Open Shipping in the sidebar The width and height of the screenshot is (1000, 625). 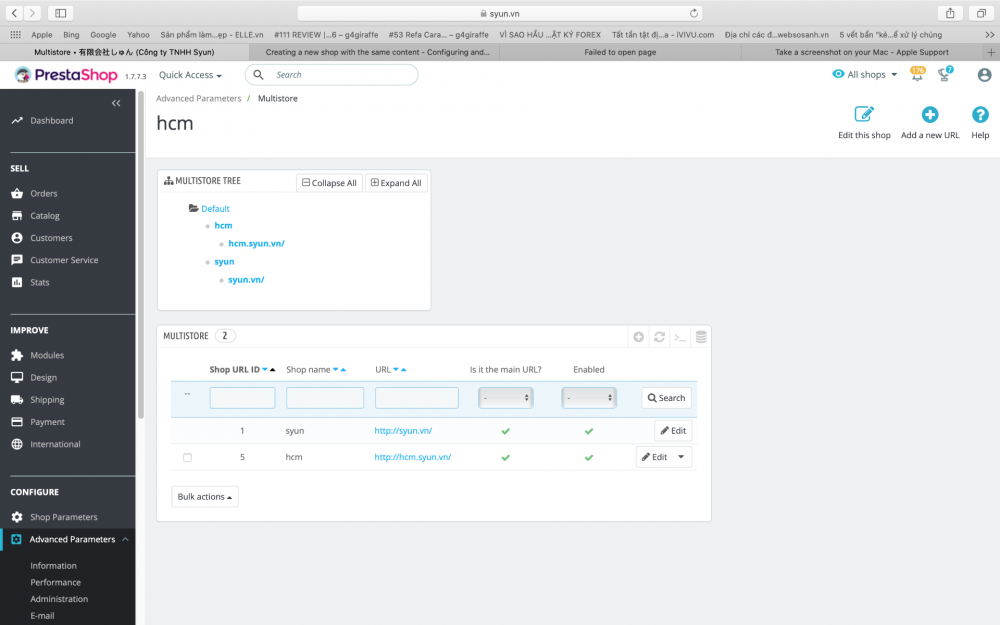tap(47, 400)
